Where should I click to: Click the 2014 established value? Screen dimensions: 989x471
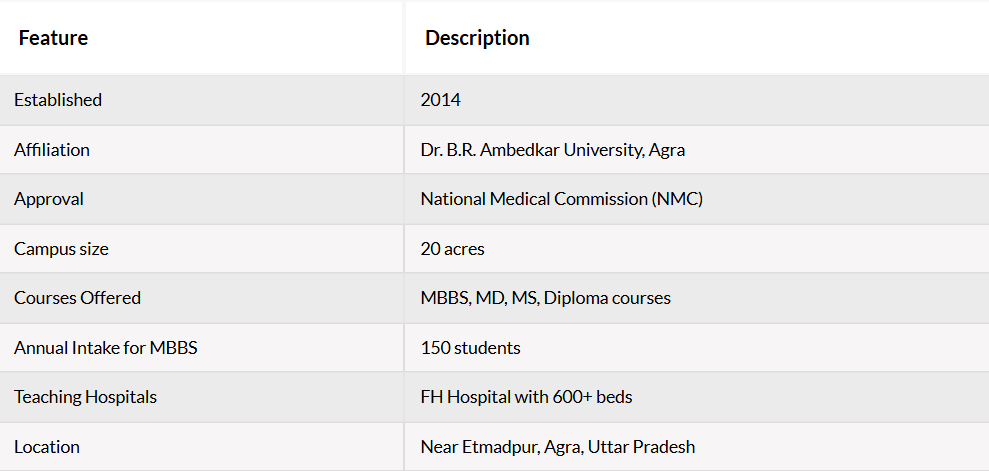(x=440, y=100)
